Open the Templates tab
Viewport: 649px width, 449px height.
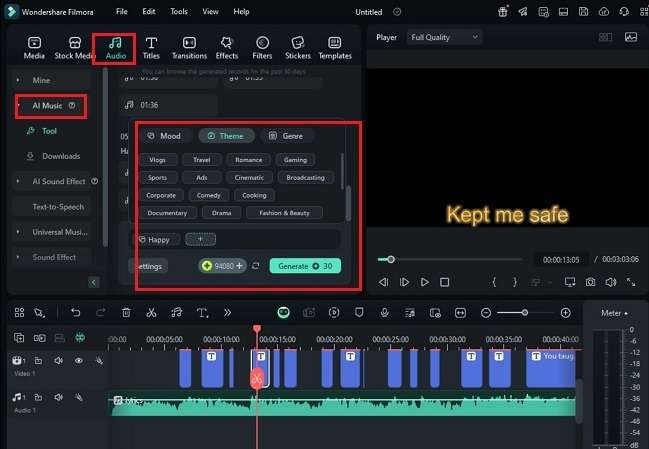335,48
